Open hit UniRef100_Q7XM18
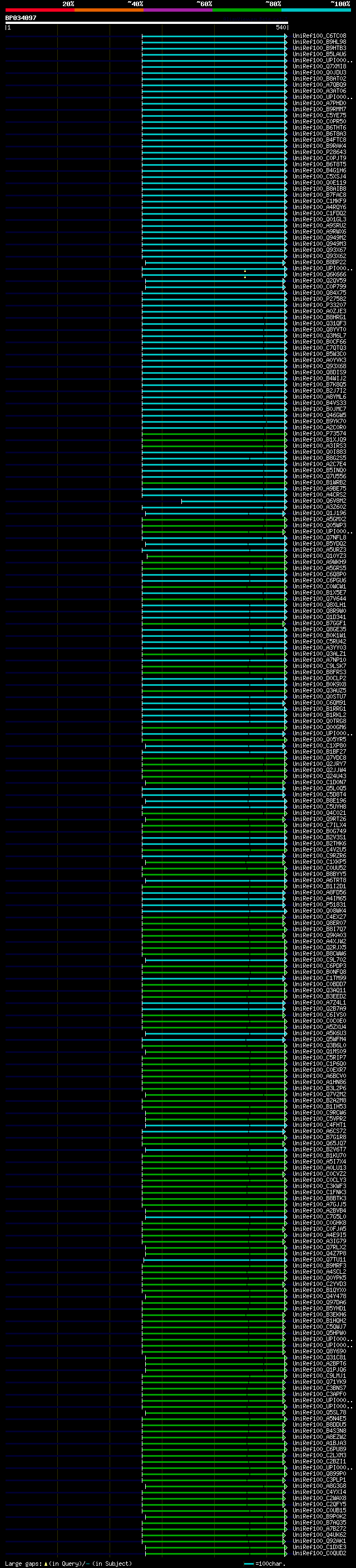The width and height of the screenshot is (356, 1568). [x=319, y=66]
